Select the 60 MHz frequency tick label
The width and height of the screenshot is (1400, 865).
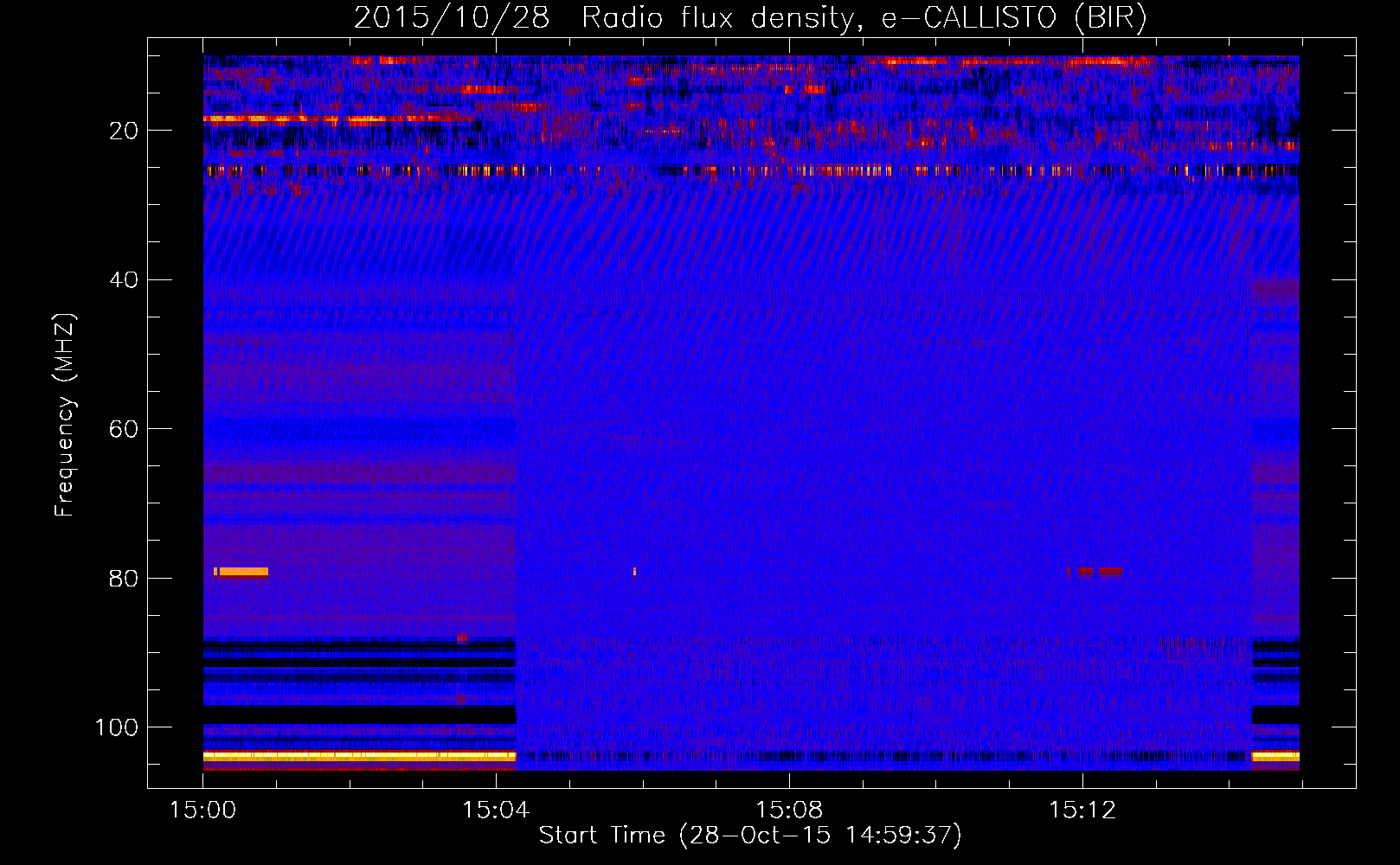click(x=124, y=430)
